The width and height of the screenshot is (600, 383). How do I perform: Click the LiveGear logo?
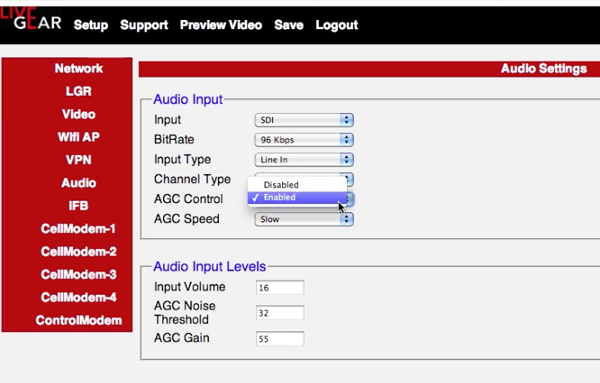31,19
